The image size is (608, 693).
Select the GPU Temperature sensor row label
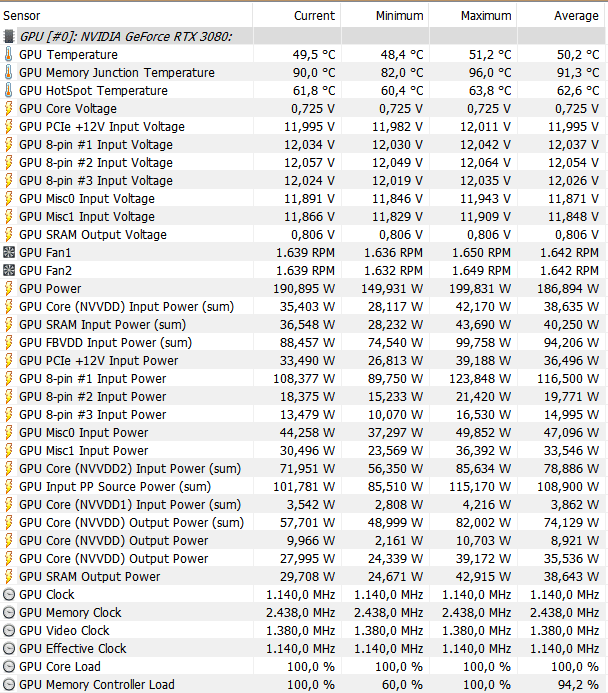click(x=68, y=54)
